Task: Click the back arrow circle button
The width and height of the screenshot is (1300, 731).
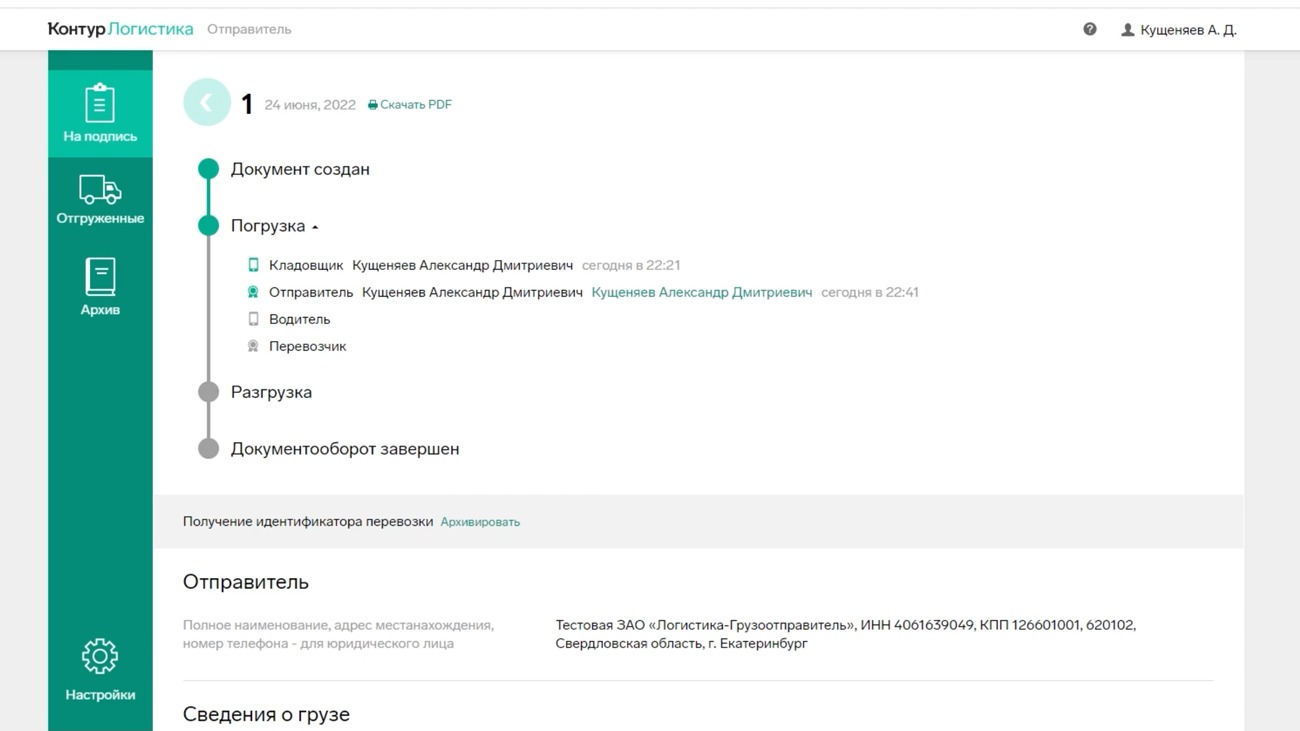Action: tap(207, 102)
